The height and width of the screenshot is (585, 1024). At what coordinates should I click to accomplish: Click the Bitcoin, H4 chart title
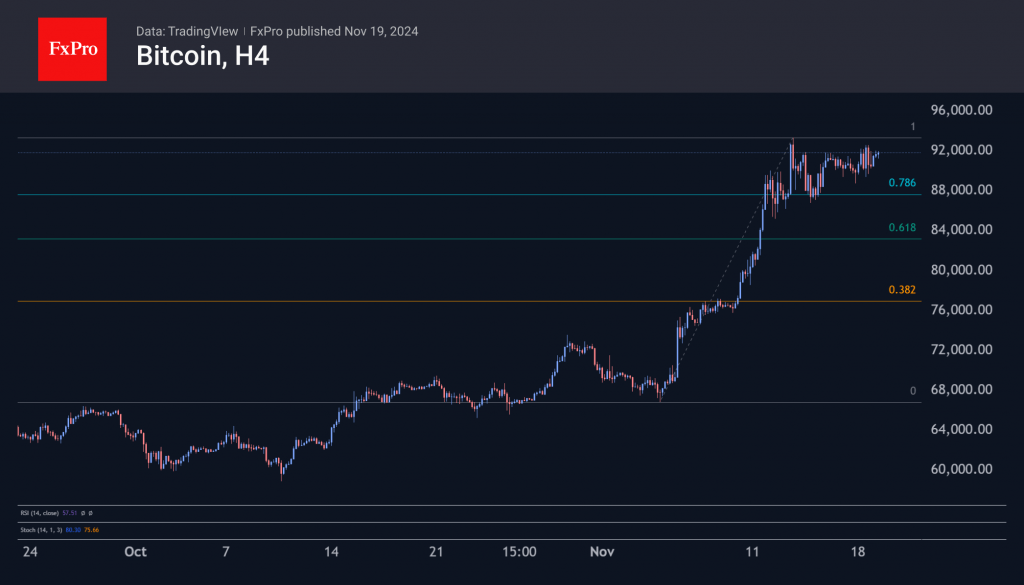pyautogui.click(x=202, y=57)
